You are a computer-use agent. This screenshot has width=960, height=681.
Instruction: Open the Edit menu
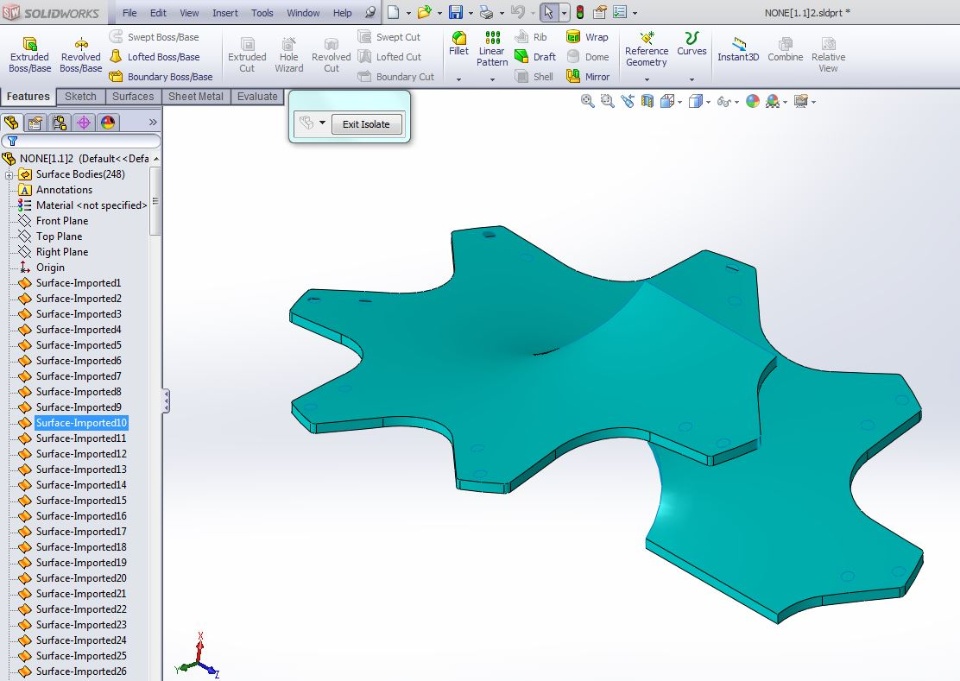pyautogui.click(x=158, y=13)
